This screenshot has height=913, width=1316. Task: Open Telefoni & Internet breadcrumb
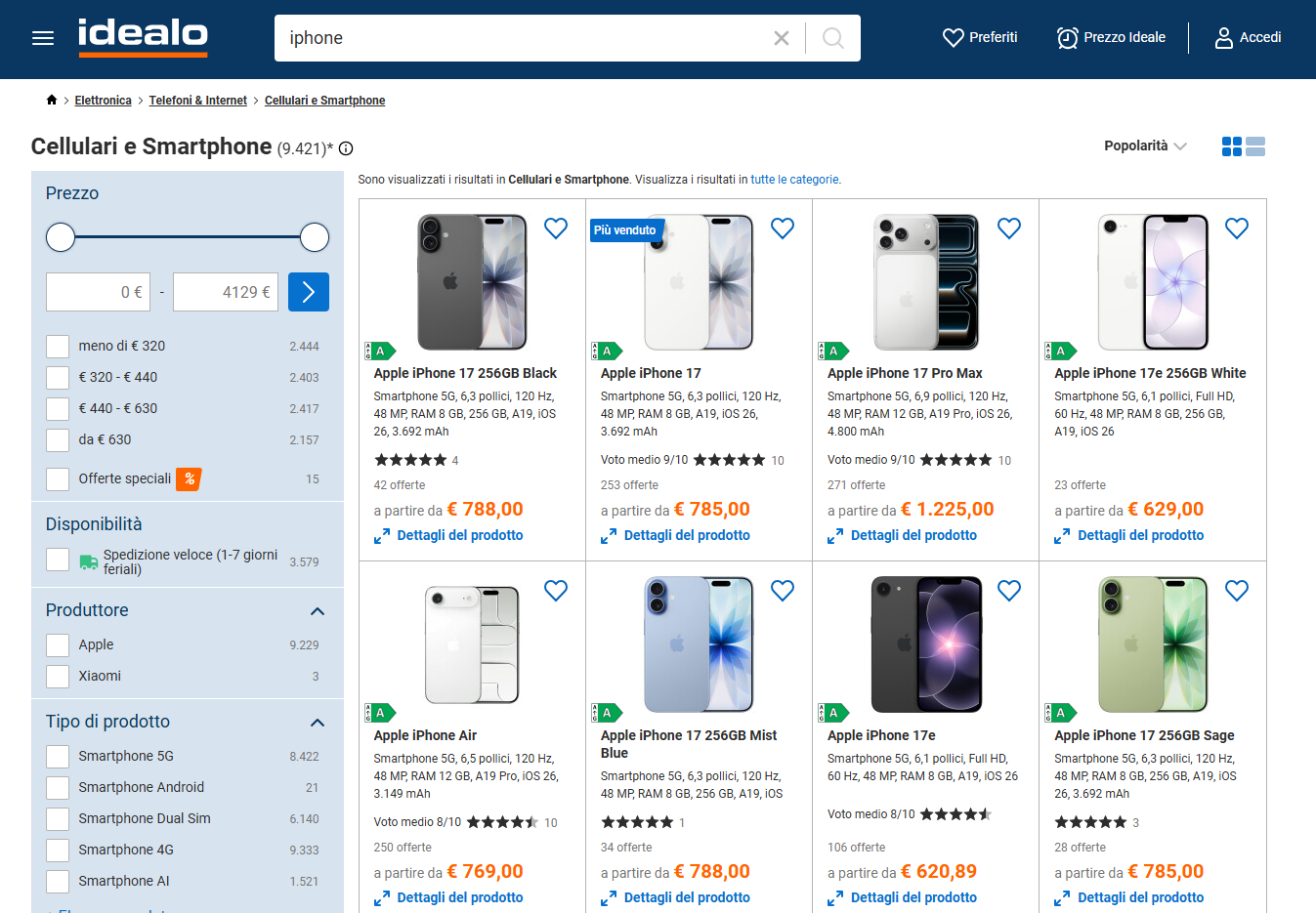[x=198, y=101]
